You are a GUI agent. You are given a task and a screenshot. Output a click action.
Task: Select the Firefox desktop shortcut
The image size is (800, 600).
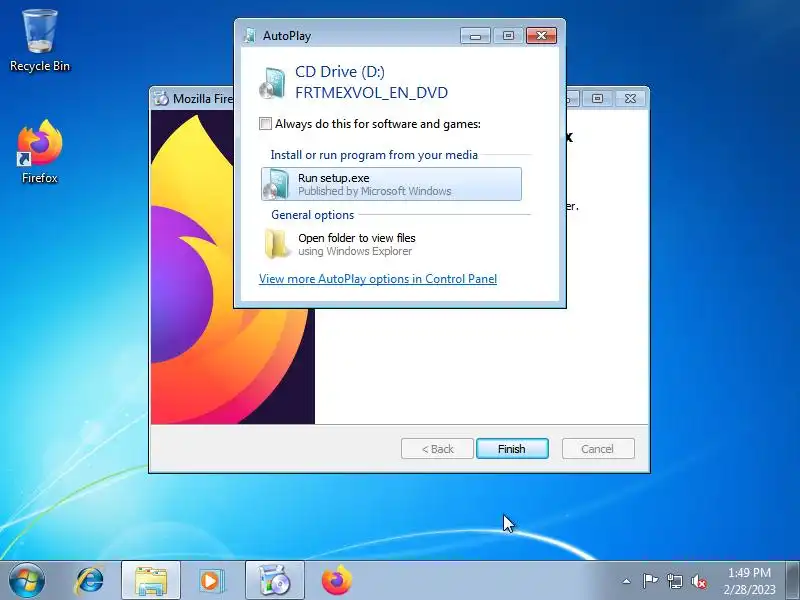(40, 152)
